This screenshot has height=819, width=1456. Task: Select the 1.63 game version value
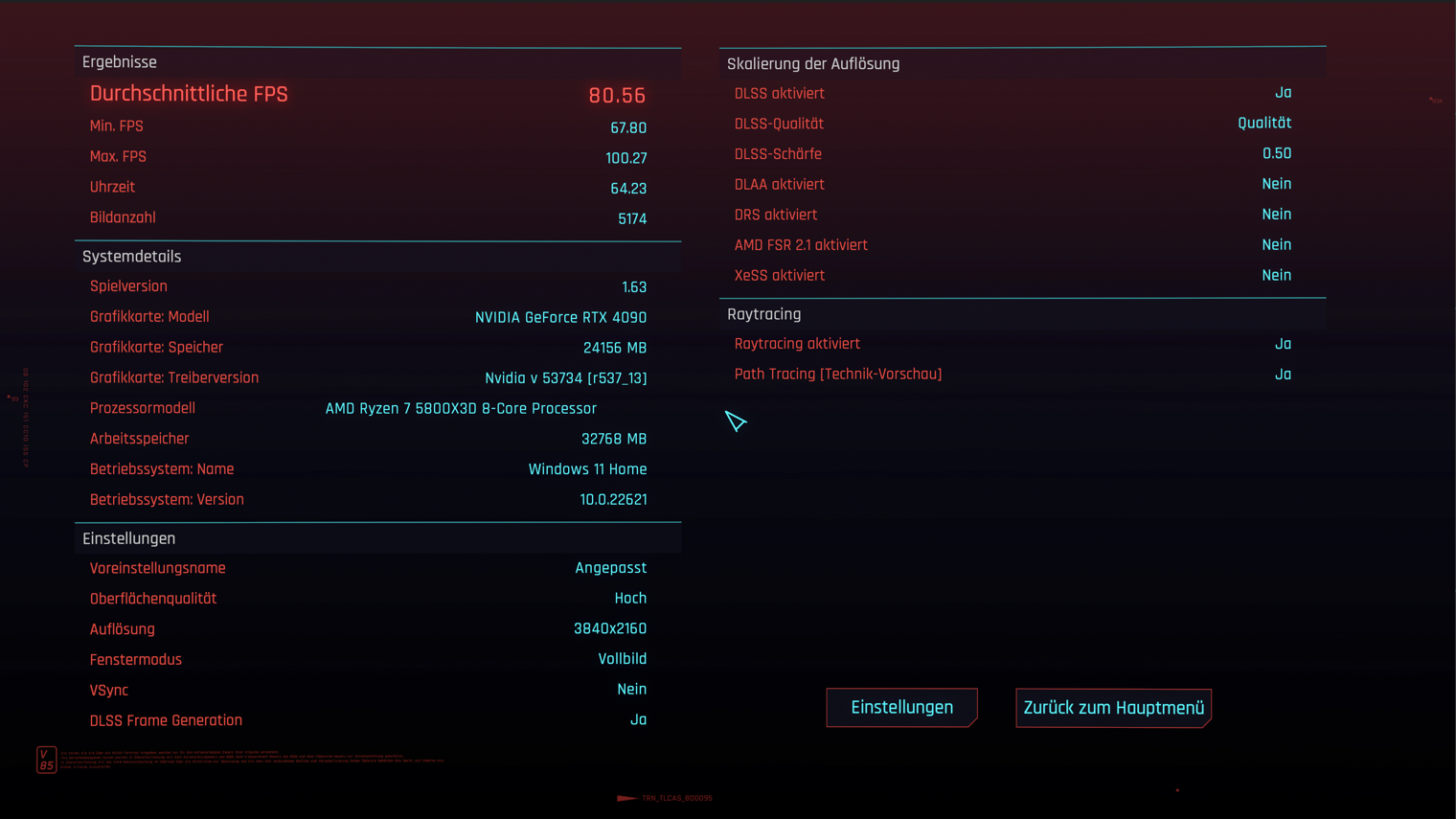coord(634,287)
